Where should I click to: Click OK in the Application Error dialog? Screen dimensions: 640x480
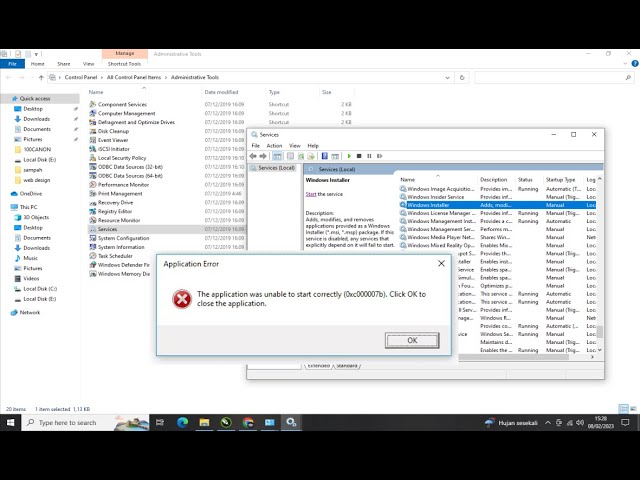412,340
